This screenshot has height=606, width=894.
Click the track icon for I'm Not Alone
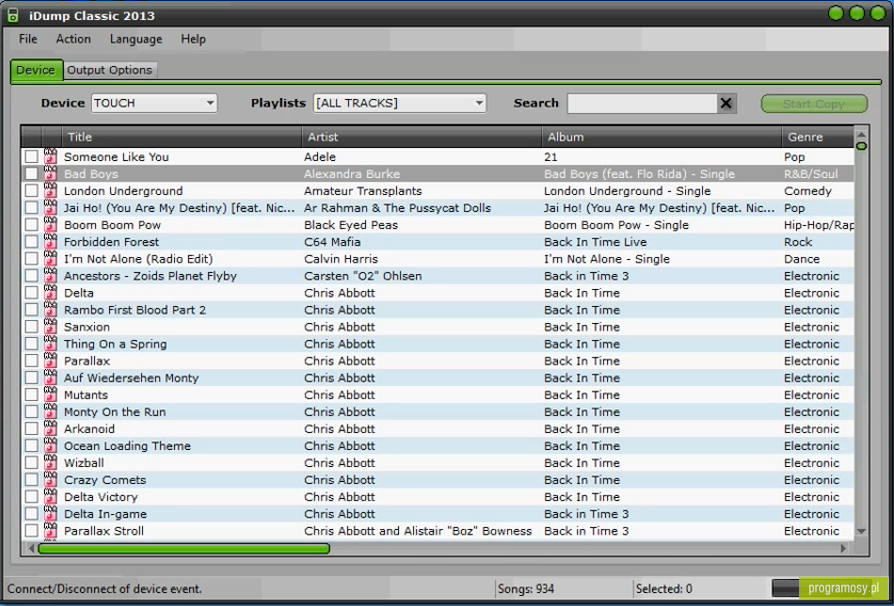[51, 259]
